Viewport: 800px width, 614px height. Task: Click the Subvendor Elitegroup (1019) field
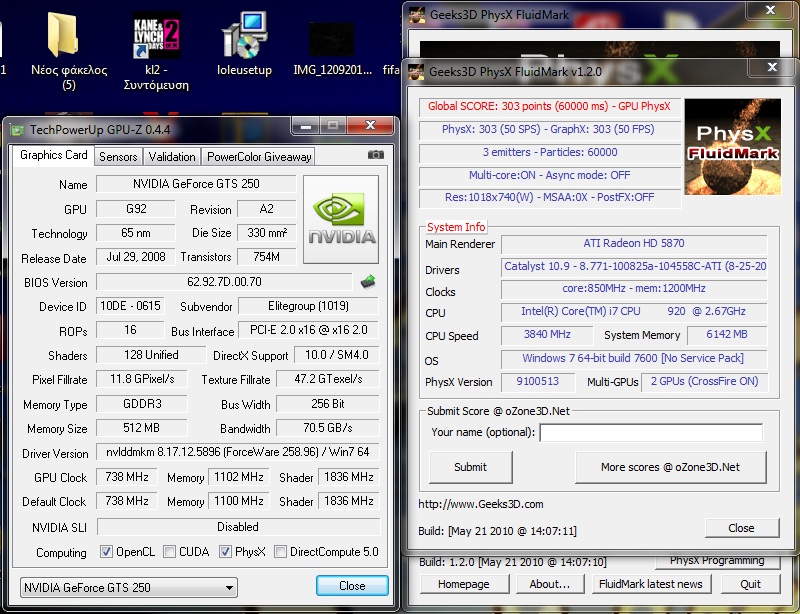[x=308, y=306]
